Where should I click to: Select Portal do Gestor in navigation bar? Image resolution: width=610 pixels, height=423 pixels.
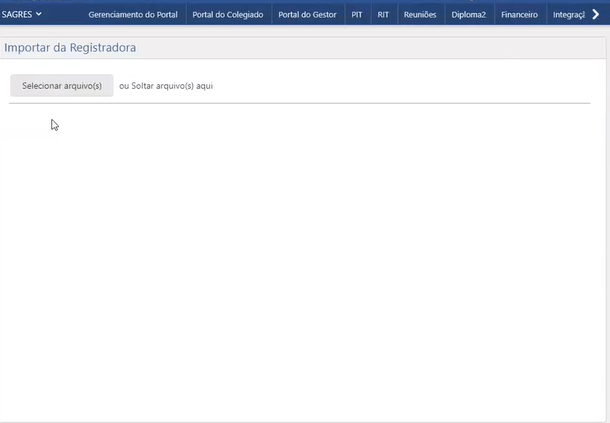point(307,15)
